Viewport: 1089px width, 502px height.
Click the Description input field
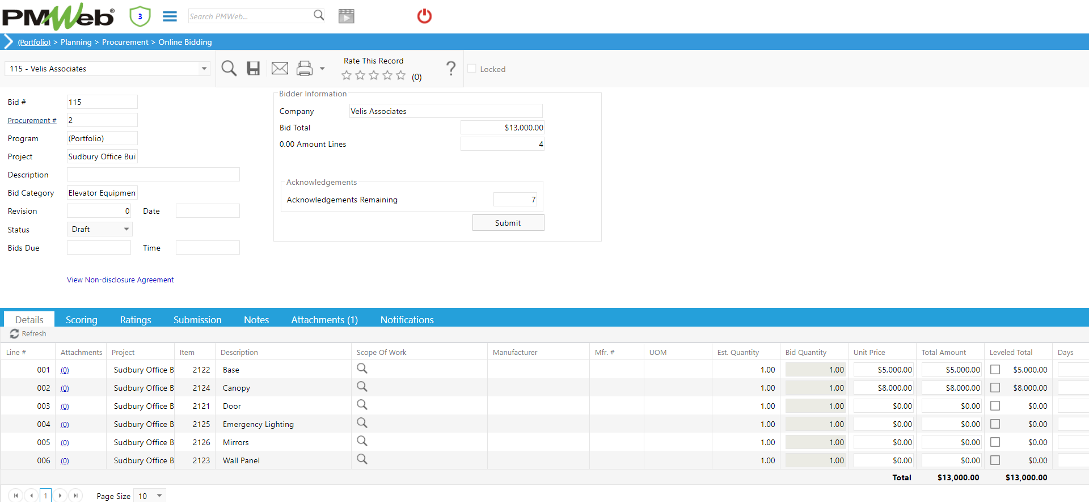[153, 175]
